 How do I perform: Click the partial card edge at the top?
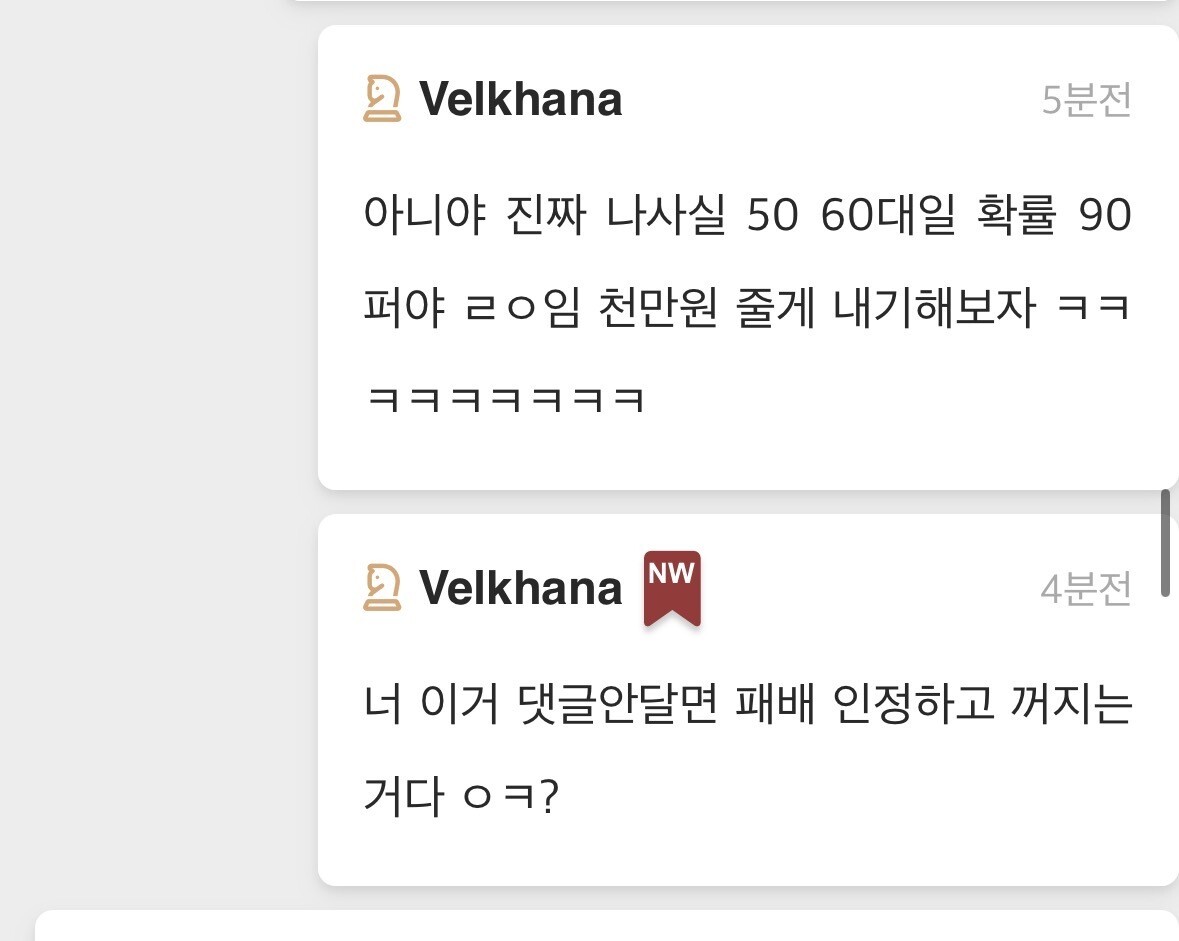[734, 2]
